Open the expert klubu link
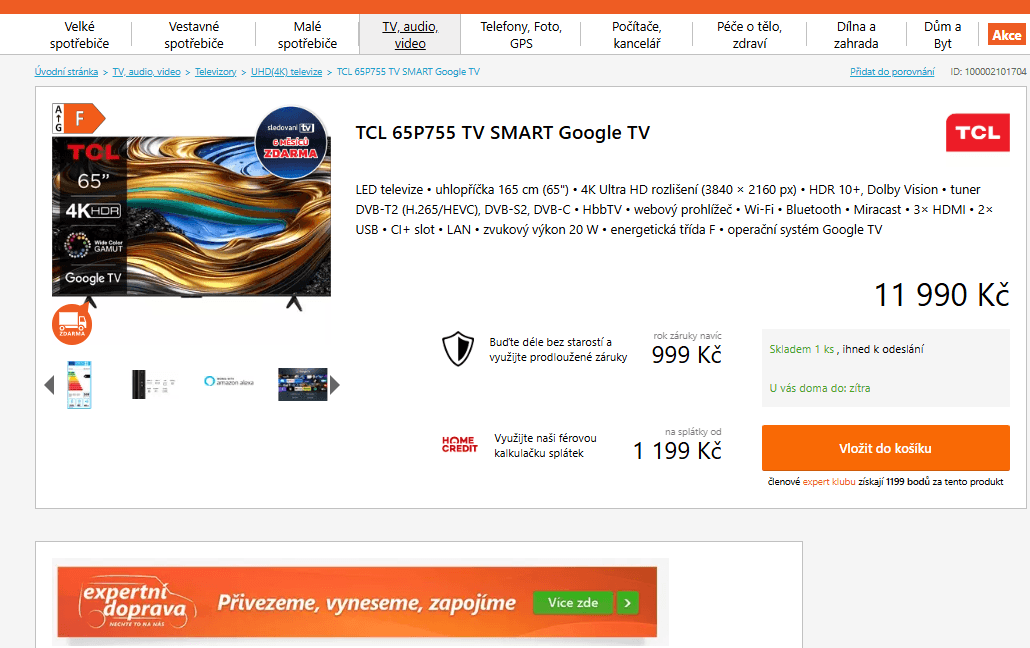The image size is (1030, 648). coord(829,482)
